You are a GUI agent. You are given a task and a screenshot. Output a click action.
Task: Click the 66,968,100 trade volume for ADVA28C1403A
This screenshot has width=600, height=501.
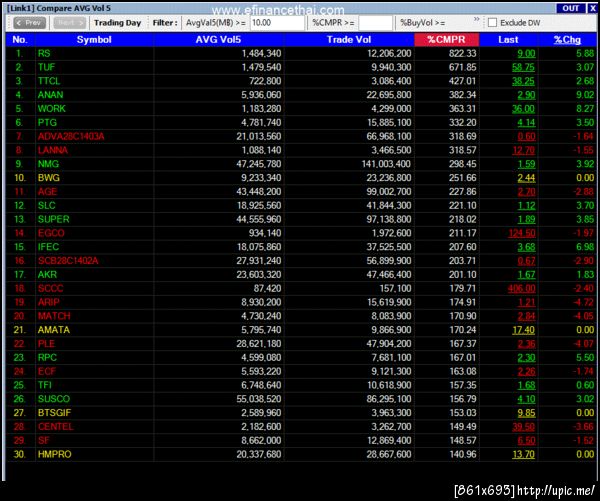389,136
